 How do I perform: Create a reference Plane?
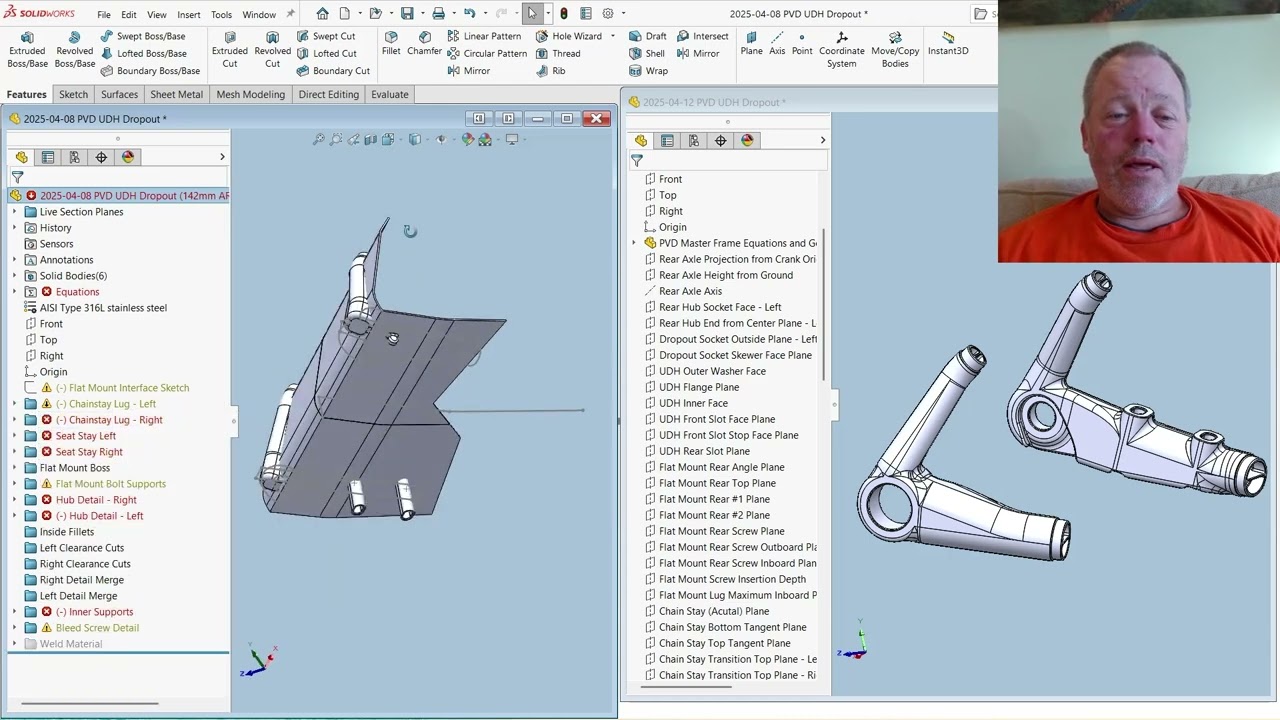751,42
